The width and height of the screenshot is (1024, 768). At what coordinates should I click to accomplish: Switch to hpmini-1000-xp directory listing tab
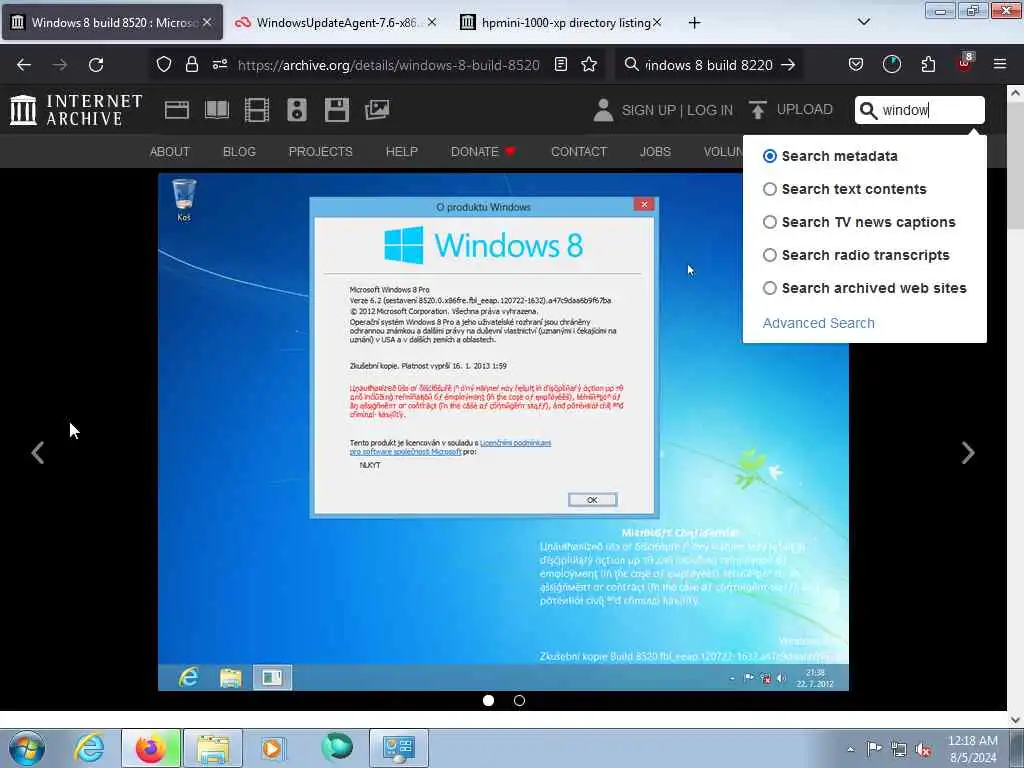[560, 22]
